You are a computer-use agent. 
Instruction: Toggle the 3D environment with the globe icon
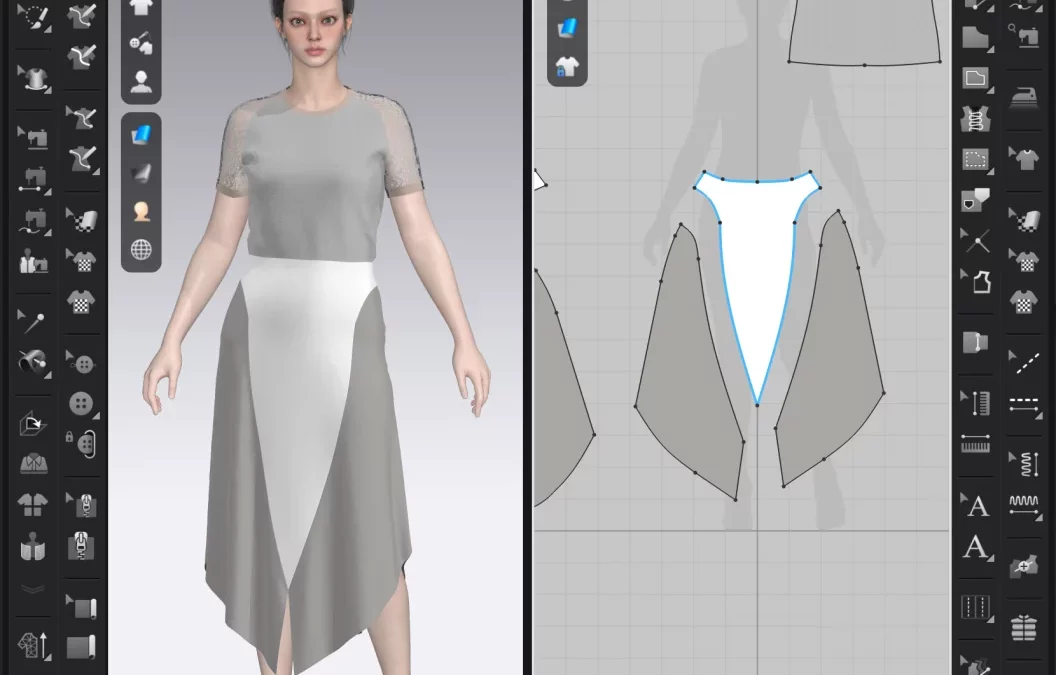click(141, 248)
